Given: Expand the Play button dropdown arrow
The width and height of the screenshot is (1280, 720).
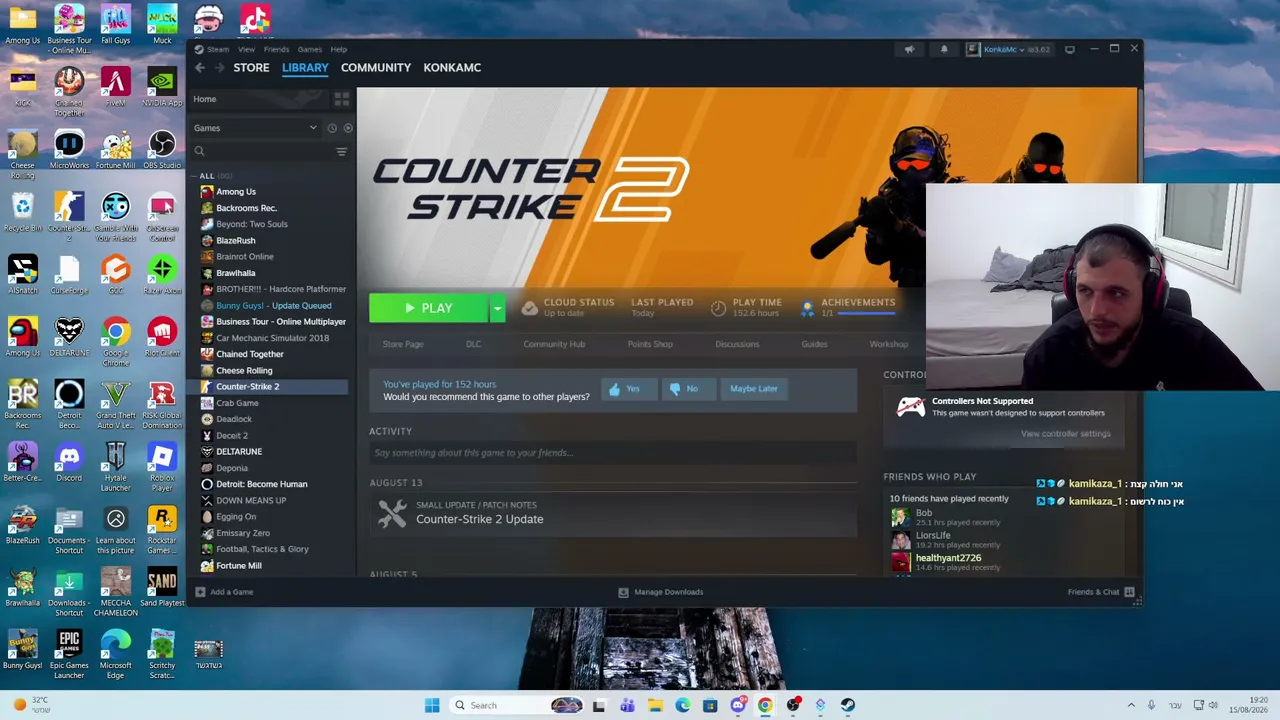Looking at the screenshot, I should coord(497,308).
